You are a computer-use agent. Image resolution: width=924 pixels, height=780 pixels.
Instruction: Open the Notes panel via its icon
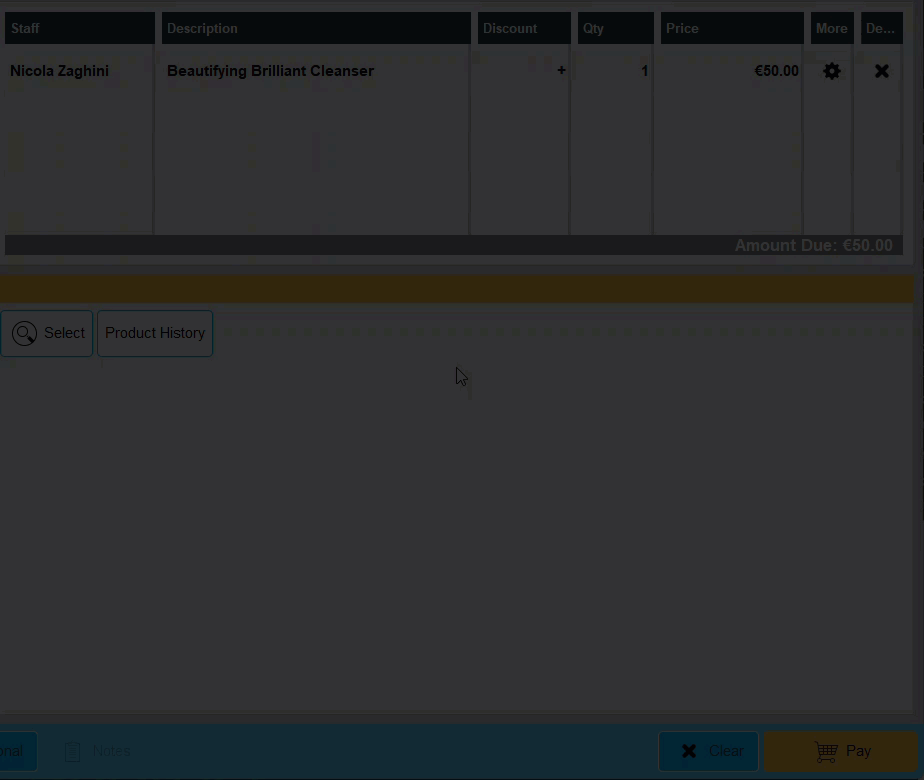pos(74,751)
